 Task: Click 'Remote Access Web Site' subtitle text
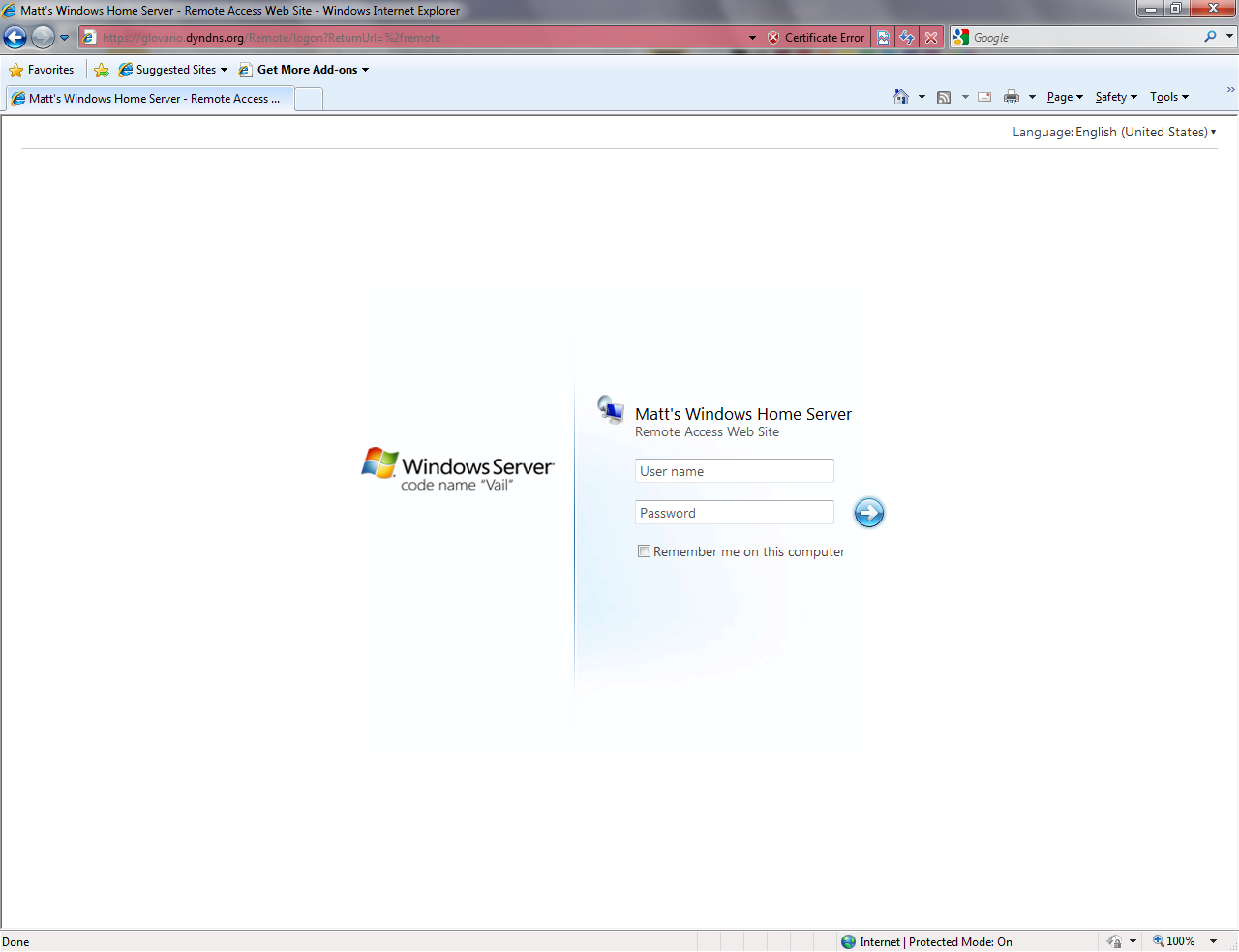coord(707,432)
